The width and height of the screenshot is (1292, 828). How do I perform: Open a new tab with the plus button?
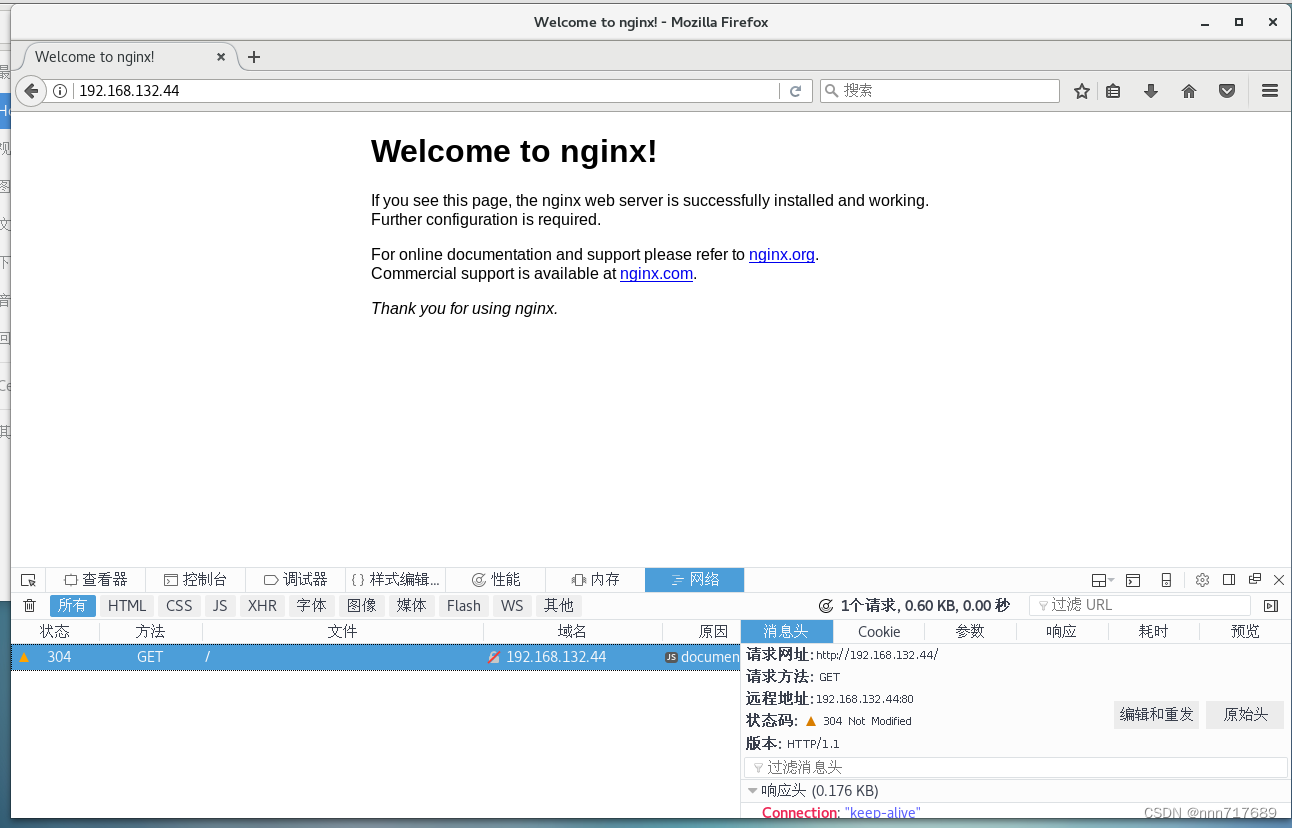click(254, 57)
